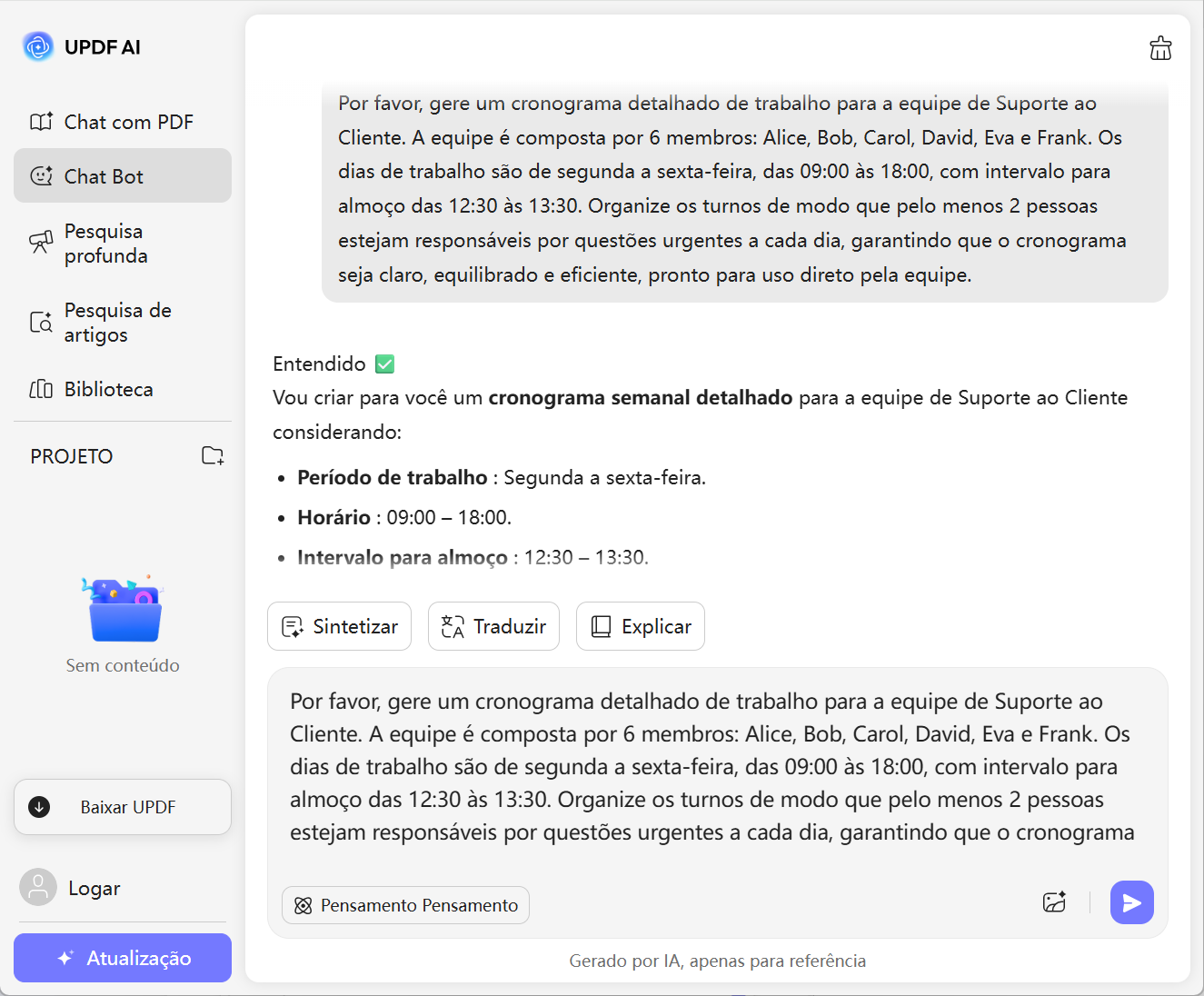Image resolution: width=1204 pixels, height=996 pixels.
Task: Click the Atualização upgrade button
Action: click(x=123, y=958)
